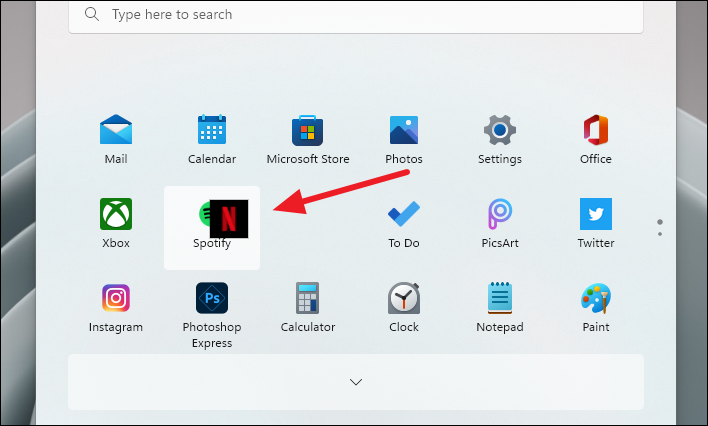The image size is (708, 426).
Task: Go to next pinned page dot
Action: click(x=660, y=234)
